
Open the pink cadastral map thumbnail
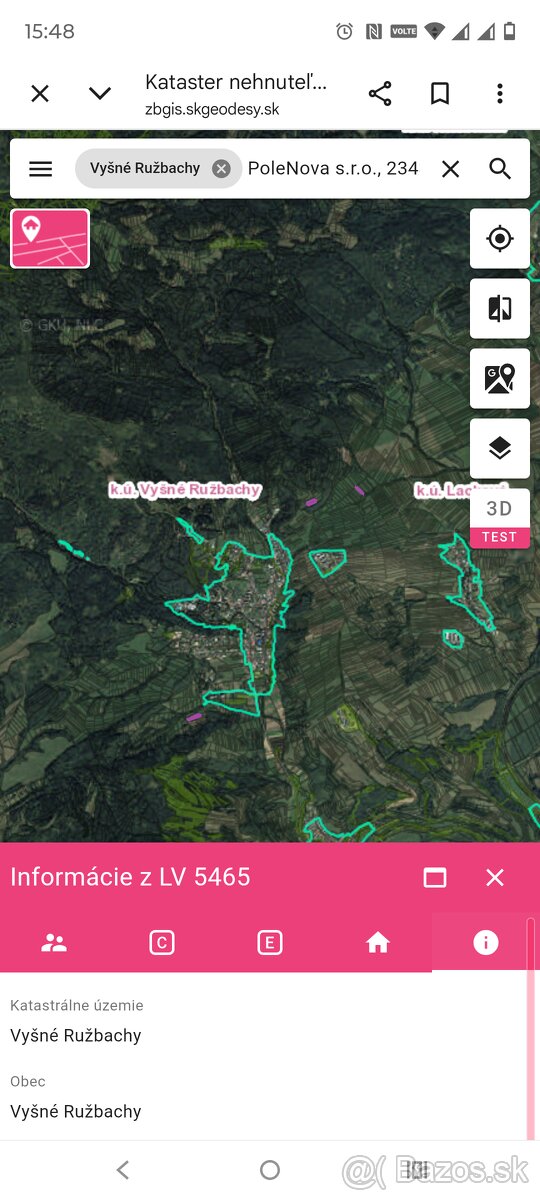pos(50,238)
